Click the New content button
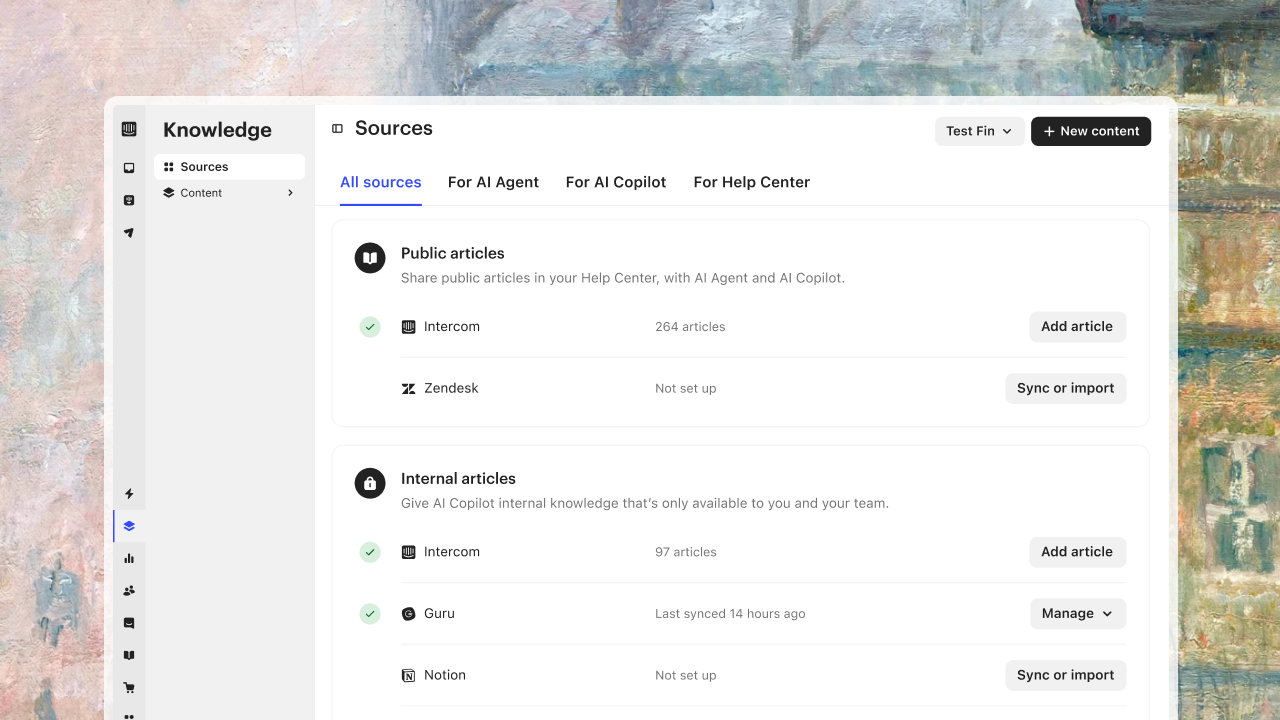This screenshot has width=1280, height=720. 1091,131
